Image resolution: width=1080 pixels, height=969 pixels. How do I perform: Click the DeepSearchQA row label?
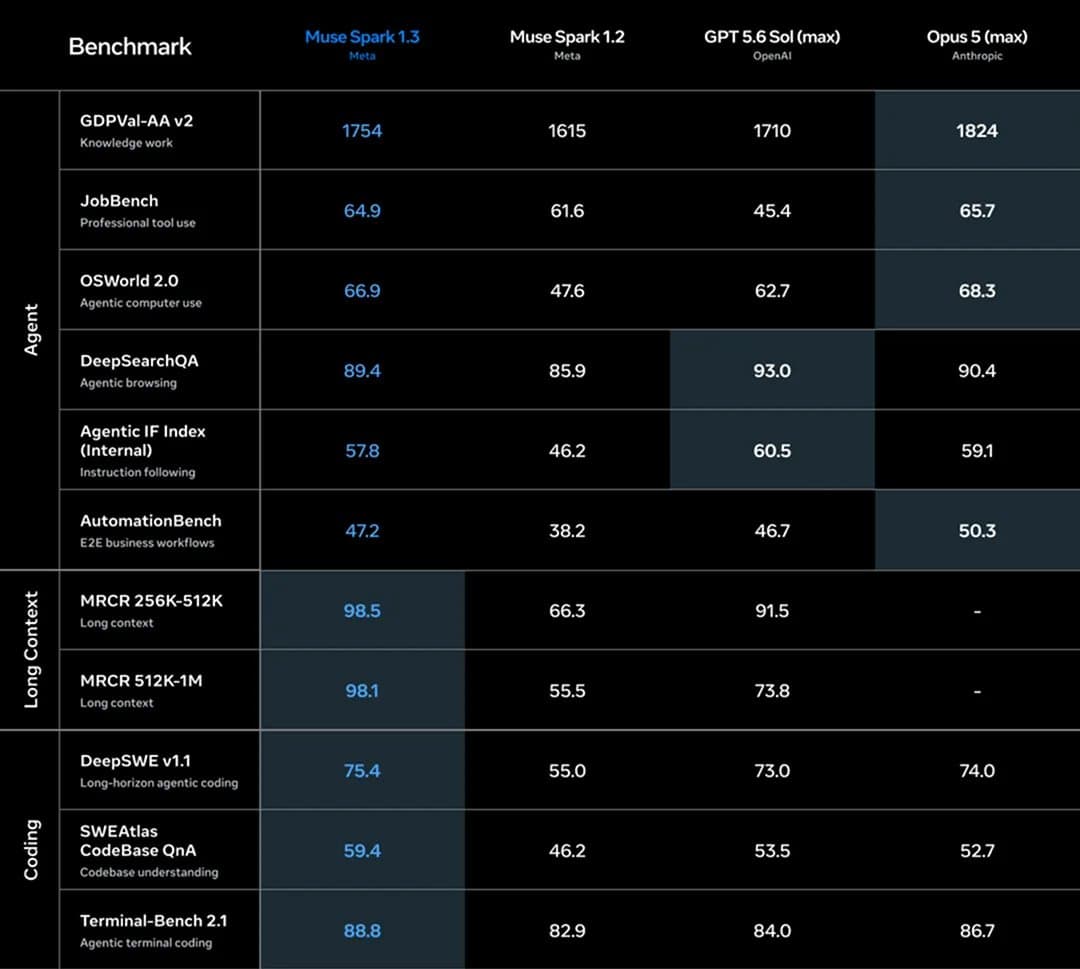click(x=139, y=361)
